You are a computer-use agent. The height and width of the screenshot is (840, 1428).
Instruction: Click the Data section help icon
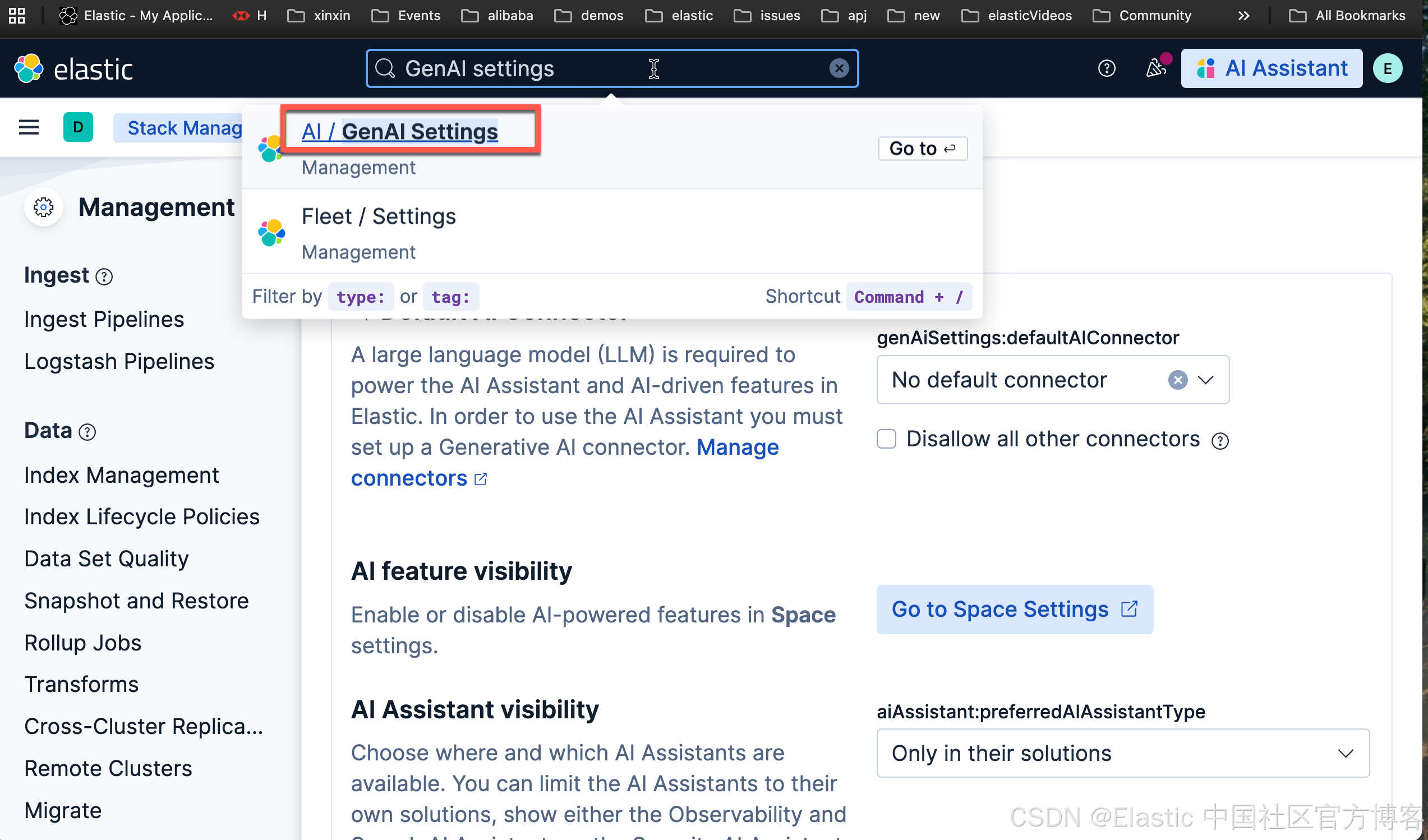(87, 432)
